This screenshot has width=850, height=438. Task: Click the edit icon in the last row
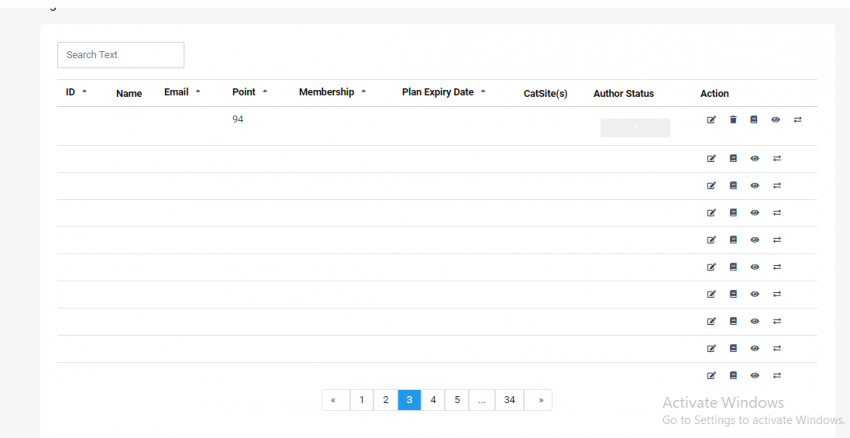coord(711,375)
